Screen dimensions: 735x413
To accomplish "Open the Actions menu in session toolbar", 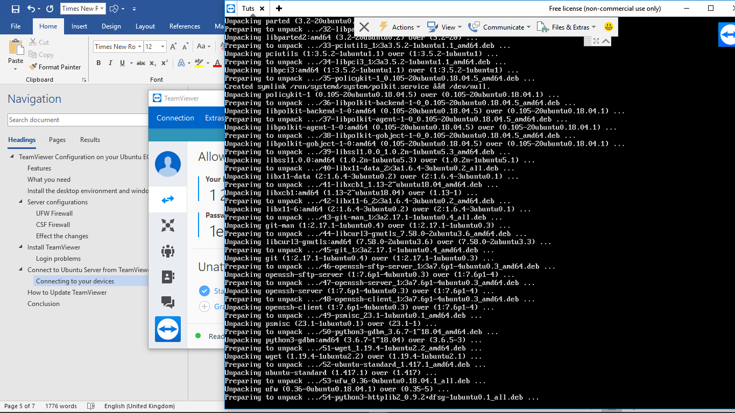I will tap(399, 27).
